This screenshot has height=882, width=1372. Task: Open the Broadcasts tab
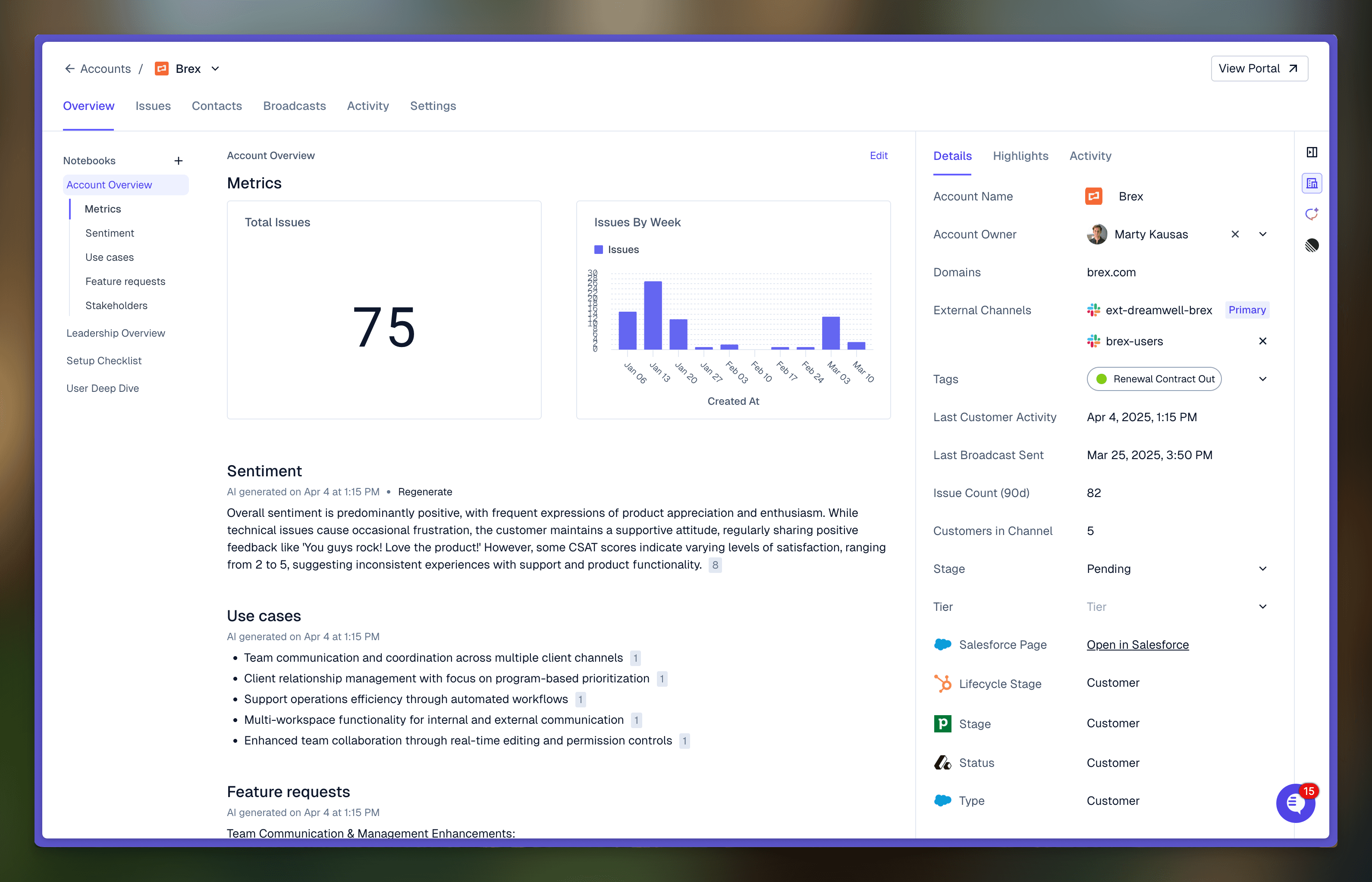[295, 106]
